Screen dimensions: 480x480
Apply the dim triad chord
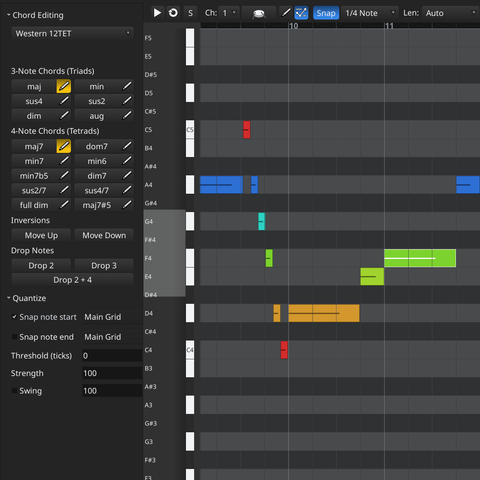coord(34,116)
